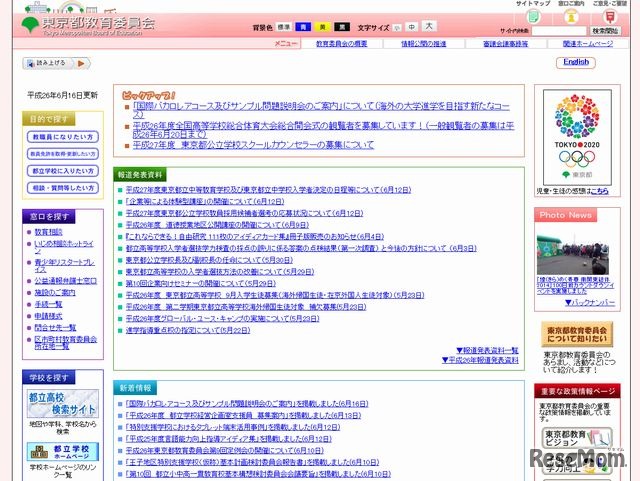Open the TOKYO 2020 Olympic banner
This screenshot has height=481, width=640.
(577, 137)
